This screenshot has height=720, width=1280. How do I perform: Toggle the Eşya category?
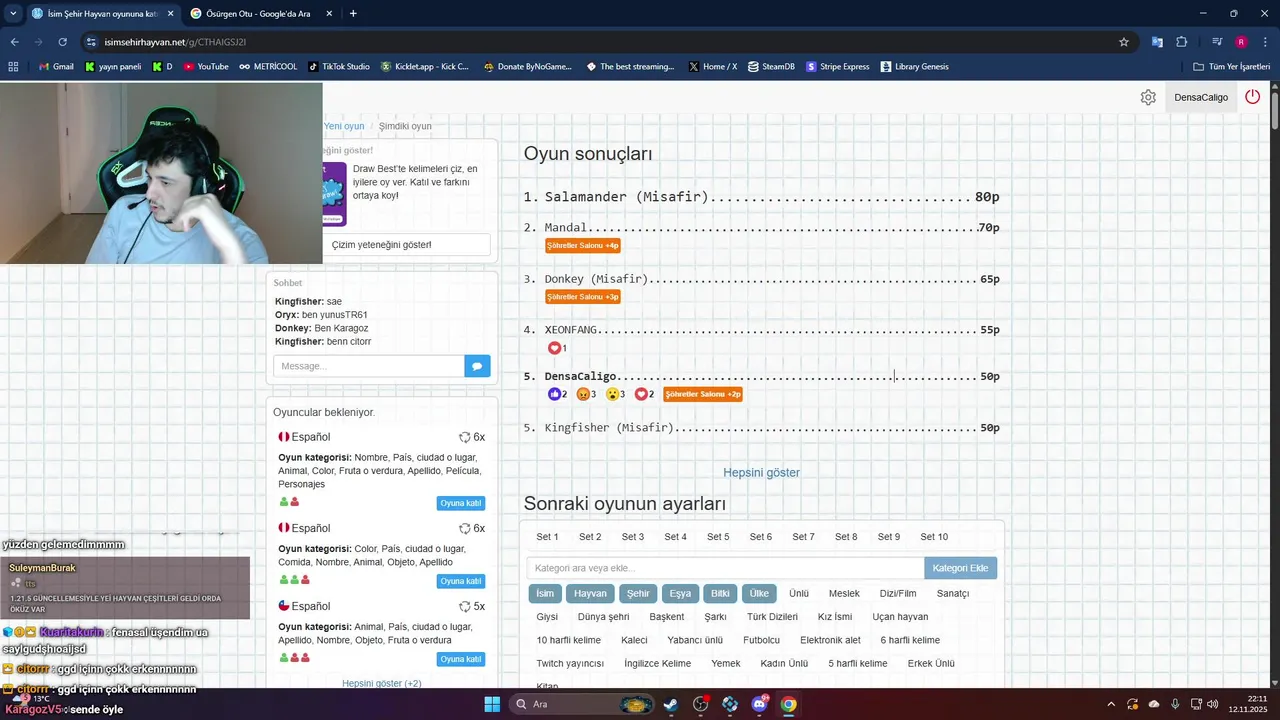tap(680, 593)
